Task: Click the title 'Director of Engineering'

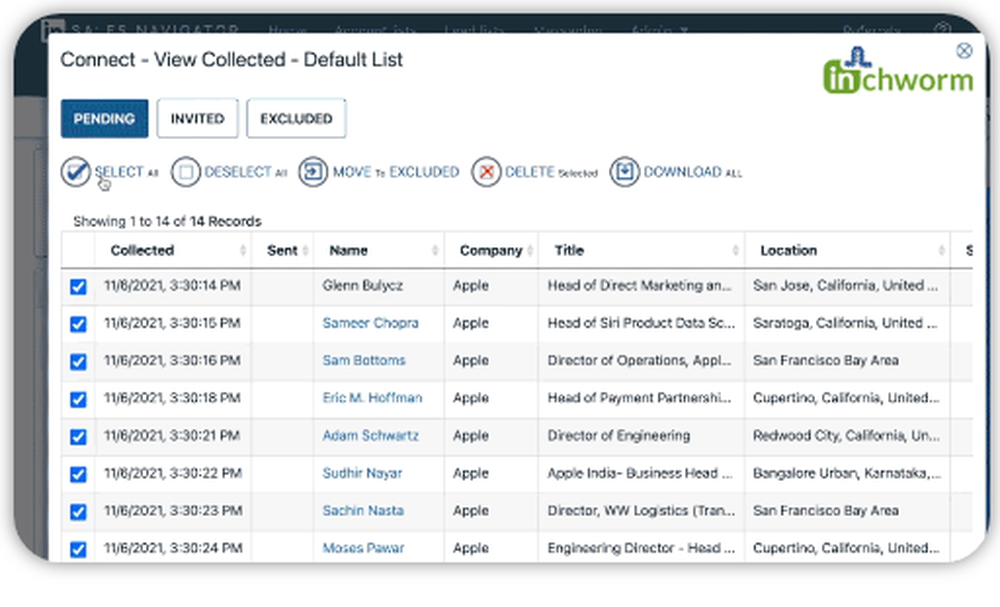Action: [x=619, y=435]
